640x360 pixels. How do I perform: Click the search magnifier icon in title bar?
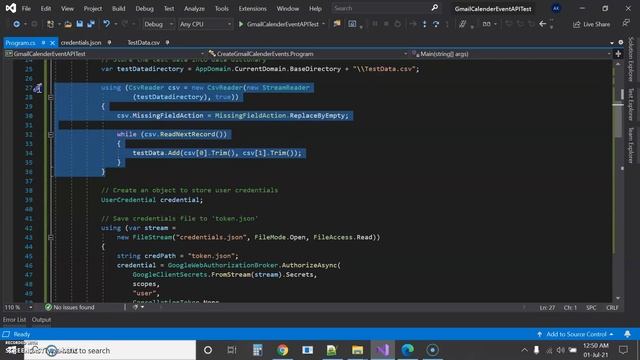click(435, 8)
